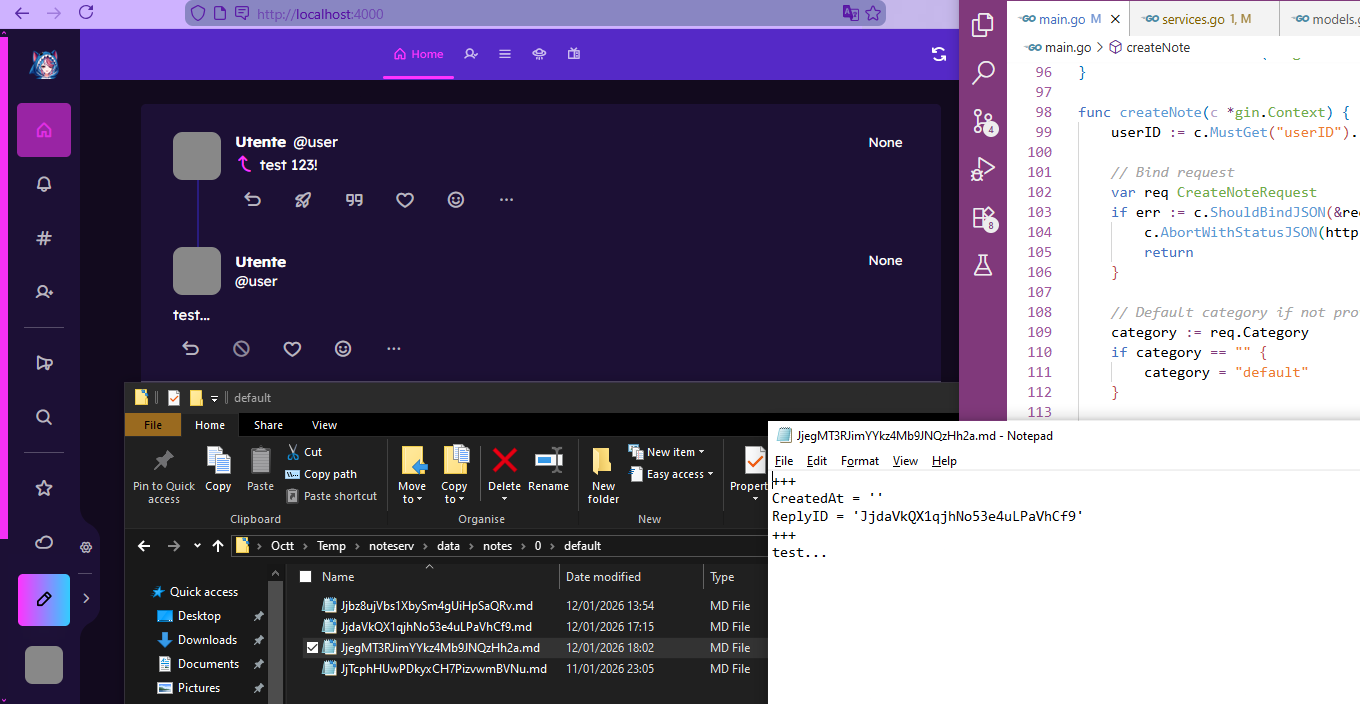The width and height of the screenshot is (1360, 704).
Task: Refresh the timeline with the reload icon
Action: [938, 54]
